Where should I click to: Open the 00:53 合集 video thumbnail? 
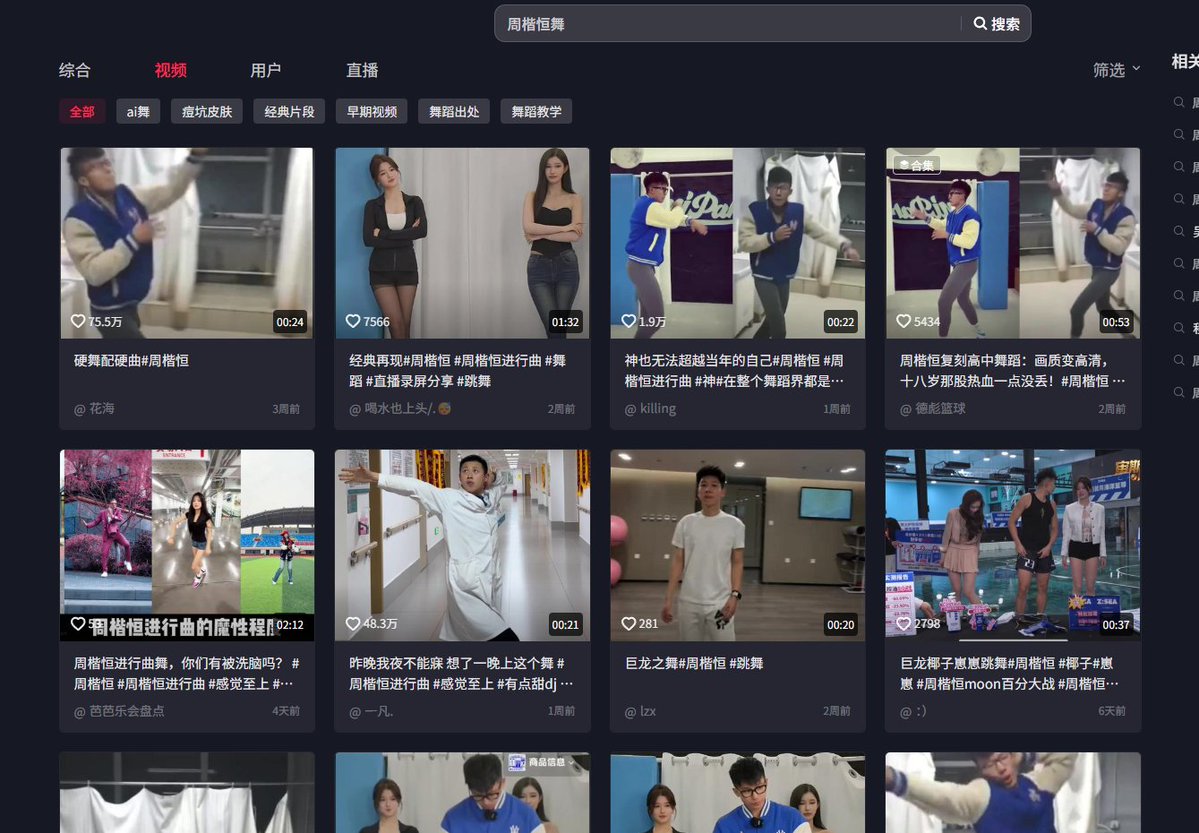point(1013,243)
